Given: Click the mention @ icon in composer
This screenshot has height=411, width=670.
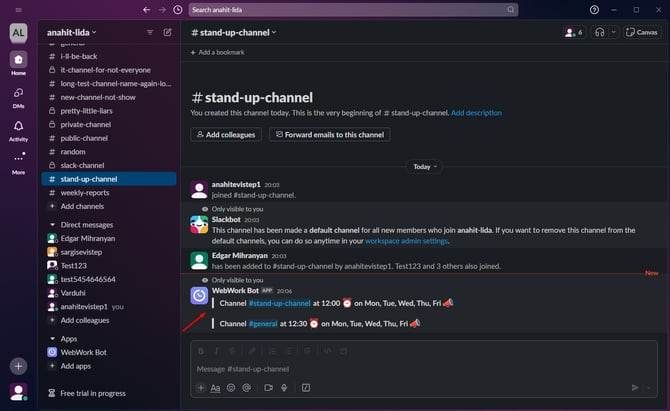Looking at the screenshot, I should 249,387.
